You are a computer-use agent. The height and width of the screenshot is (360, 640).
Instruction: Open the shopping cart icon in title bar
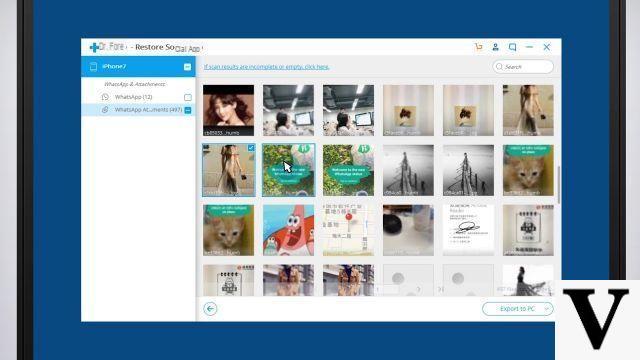479,47
